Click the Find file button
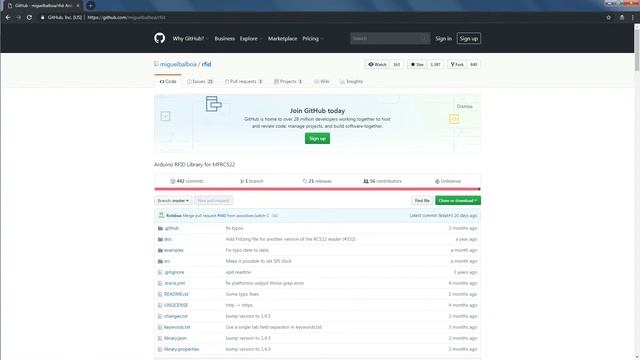Viewport: 640px width, 360px height. click(422, 200)
